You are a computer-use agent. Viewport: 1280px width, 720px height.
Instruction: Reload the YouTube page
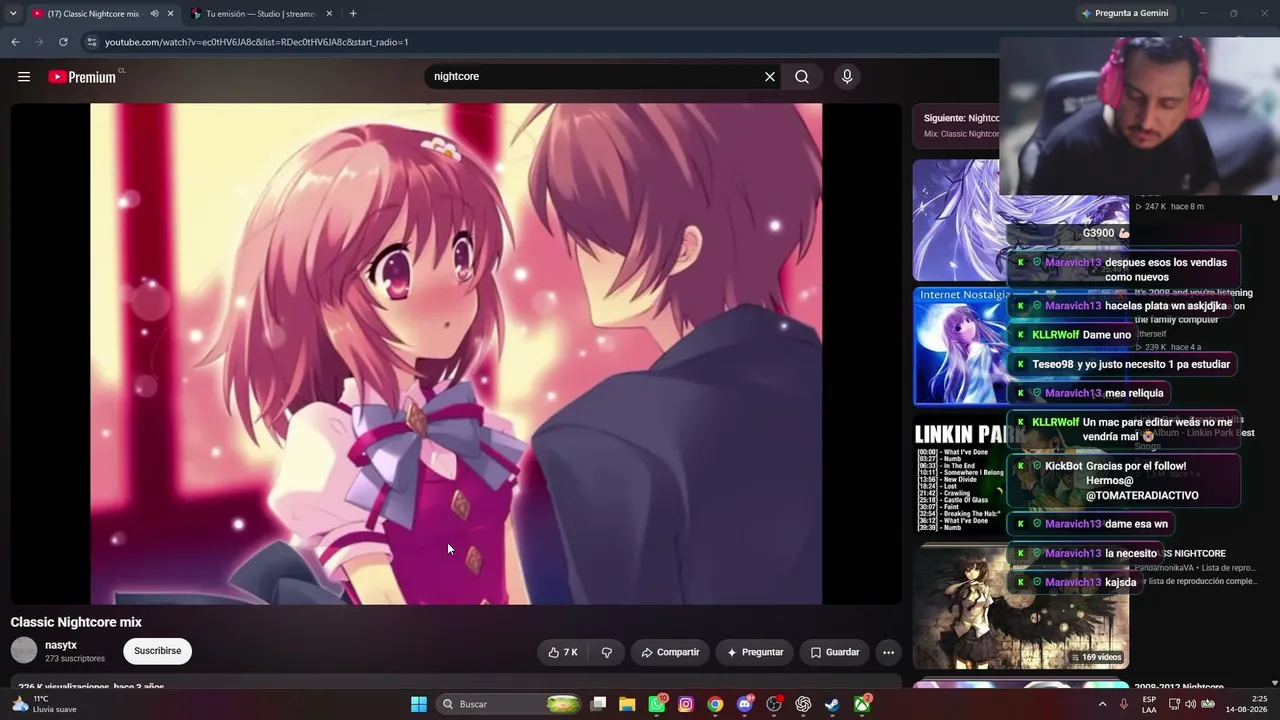pyautogui.click(x=63, y=42)
